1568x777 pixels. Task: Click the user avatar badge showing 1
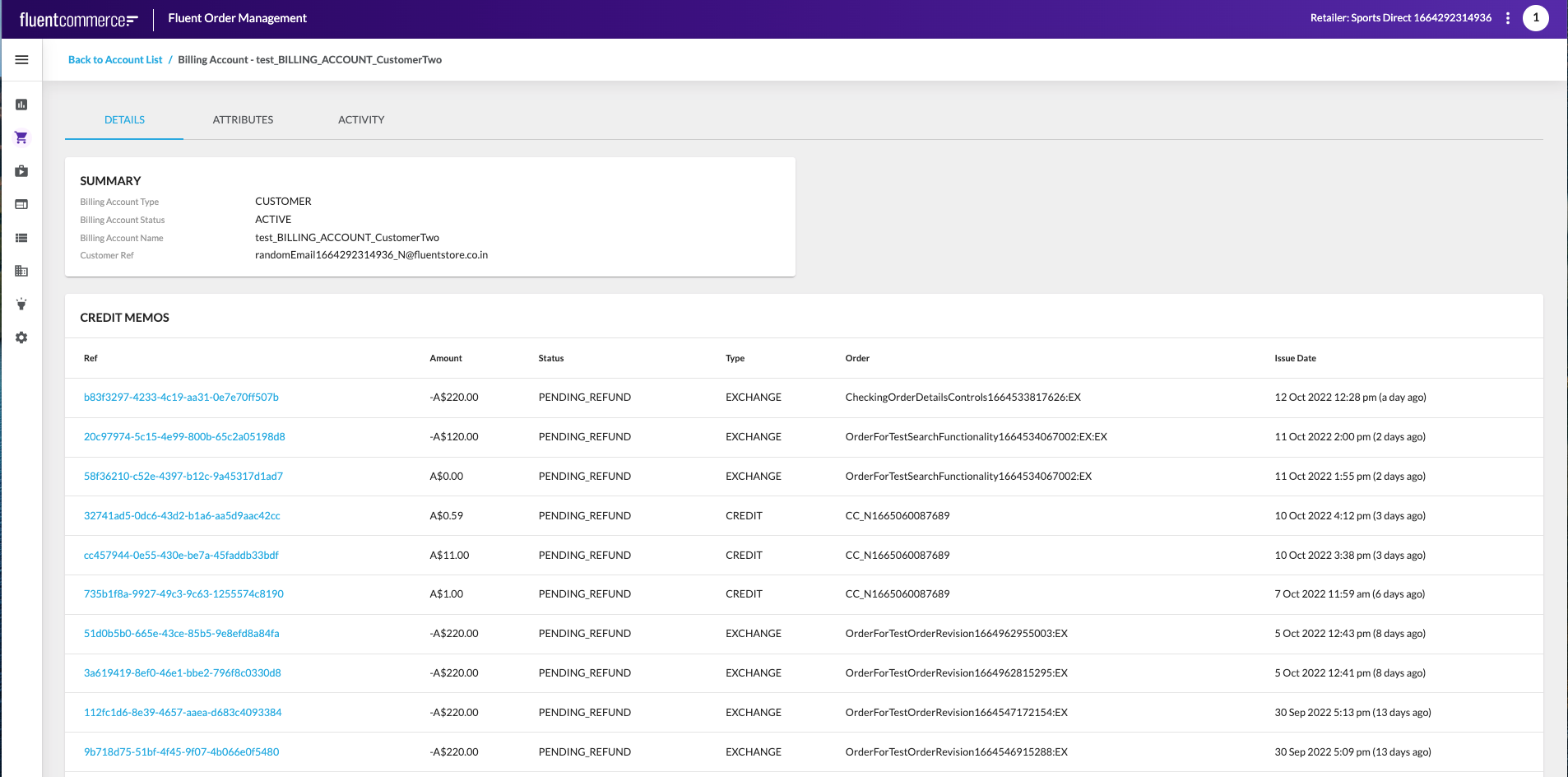tap(1536, 17)
